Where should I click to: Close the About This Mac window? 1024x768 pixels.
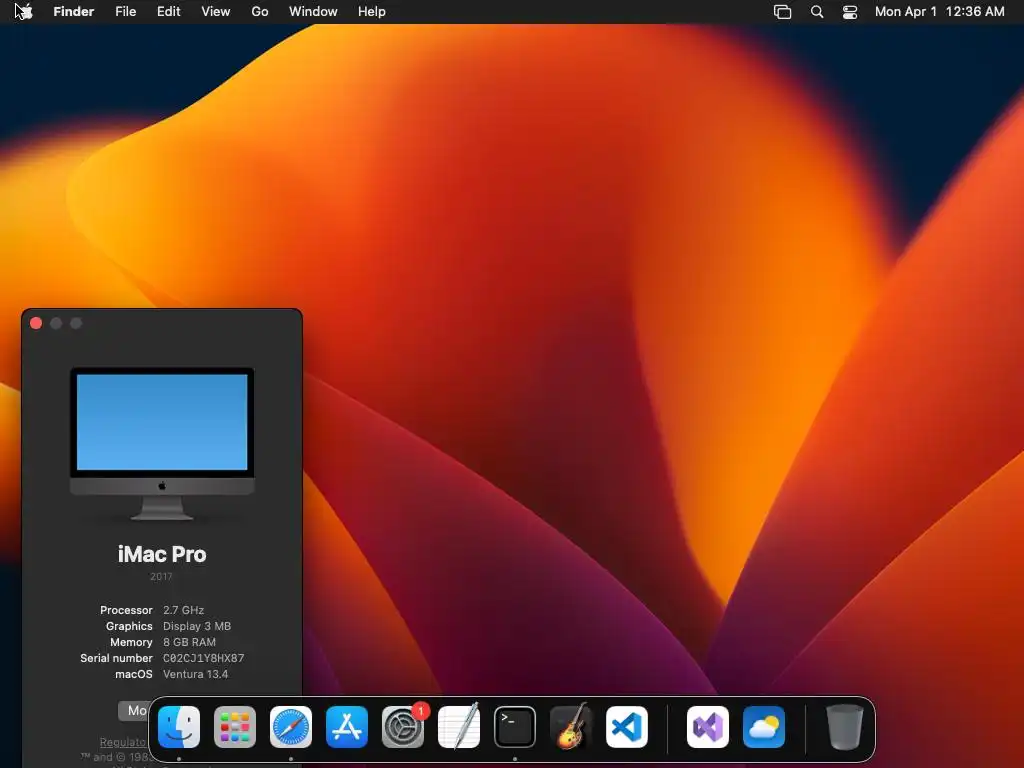[x=36, y=323]
